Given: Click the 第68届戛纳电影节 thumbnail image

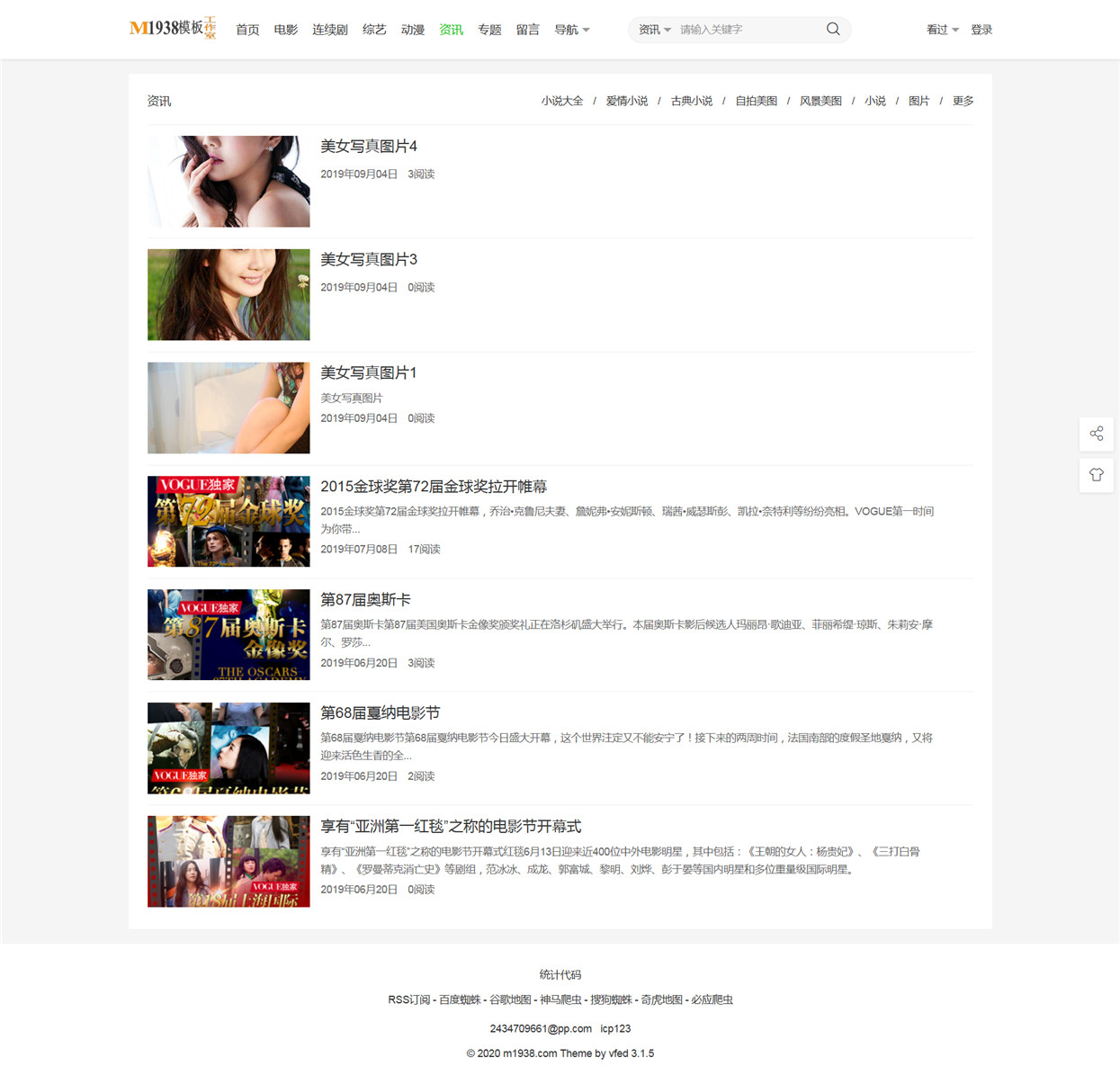Looking at the screenshot, I should pos(228,748).
